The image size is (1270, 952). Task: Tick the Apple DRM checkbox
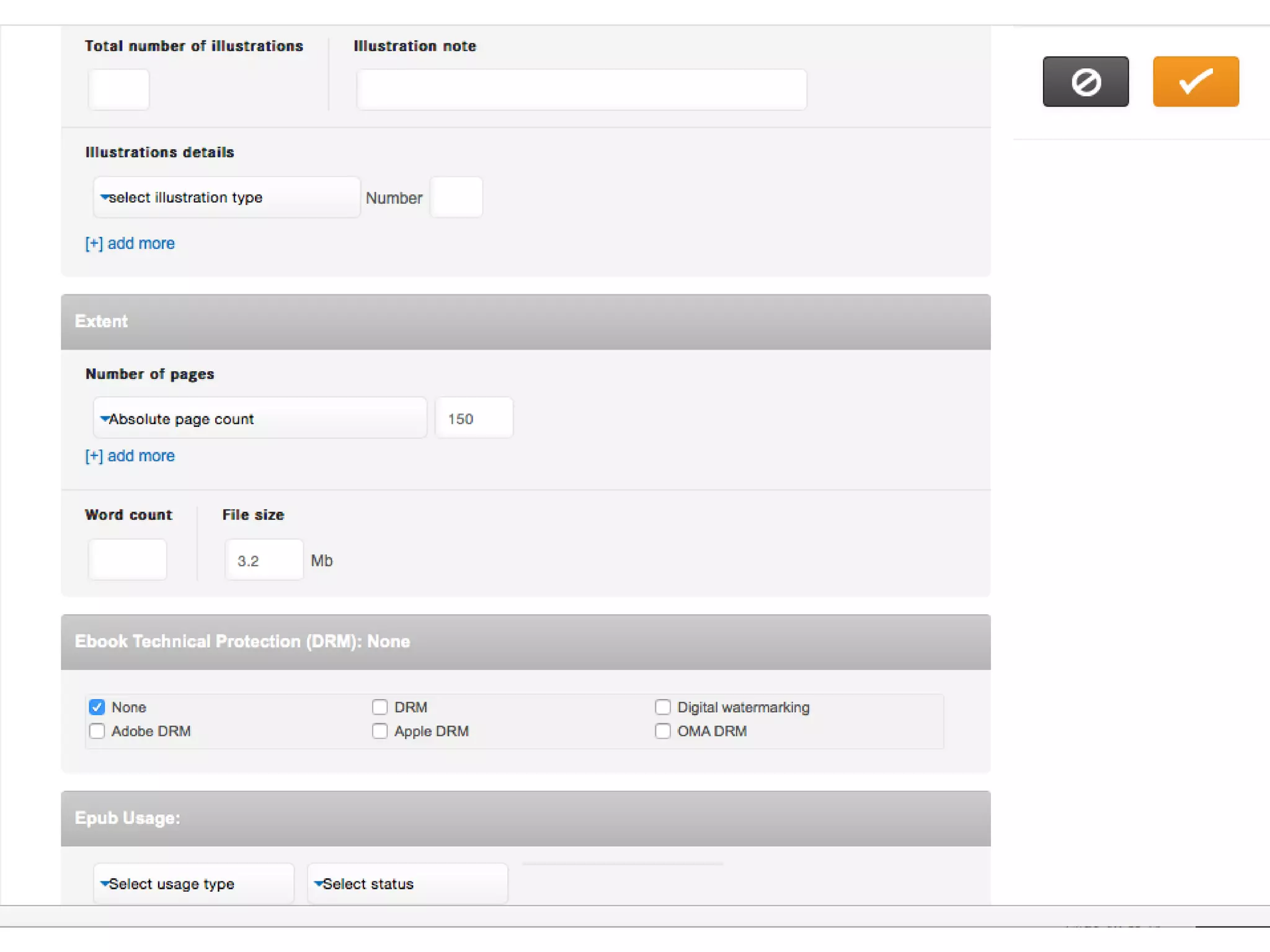[x=380, y=731]
